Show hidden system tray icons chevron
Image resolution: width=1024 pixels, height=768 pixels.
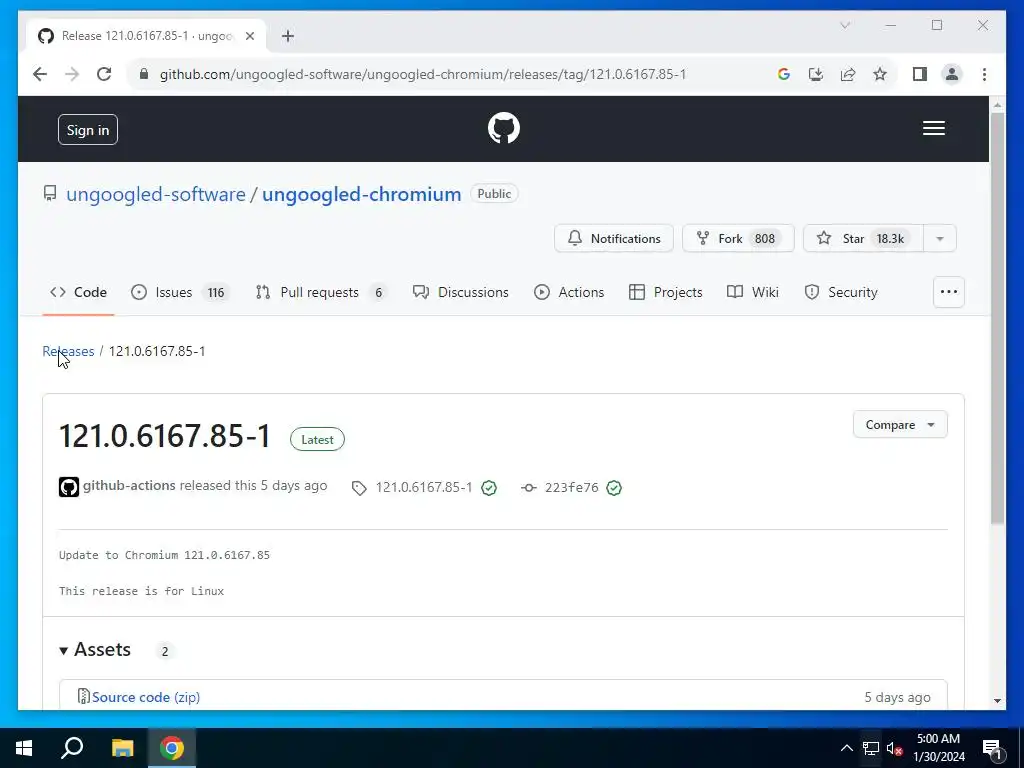click(x=846, y=748)
